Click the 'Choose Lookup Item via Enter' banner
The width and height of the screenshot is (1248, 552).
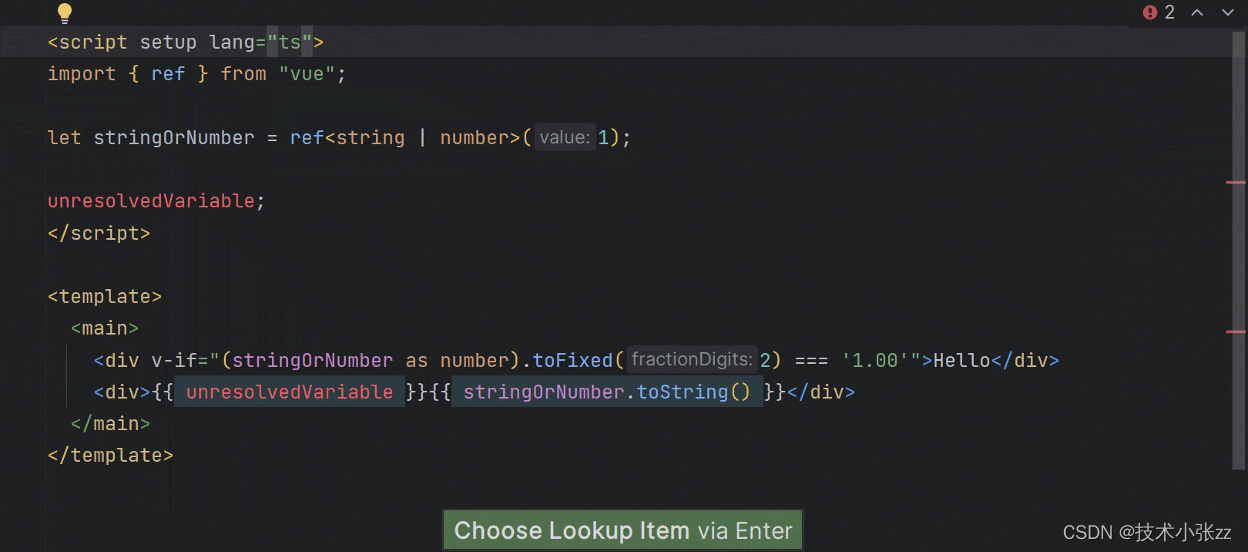pos(623,530)
